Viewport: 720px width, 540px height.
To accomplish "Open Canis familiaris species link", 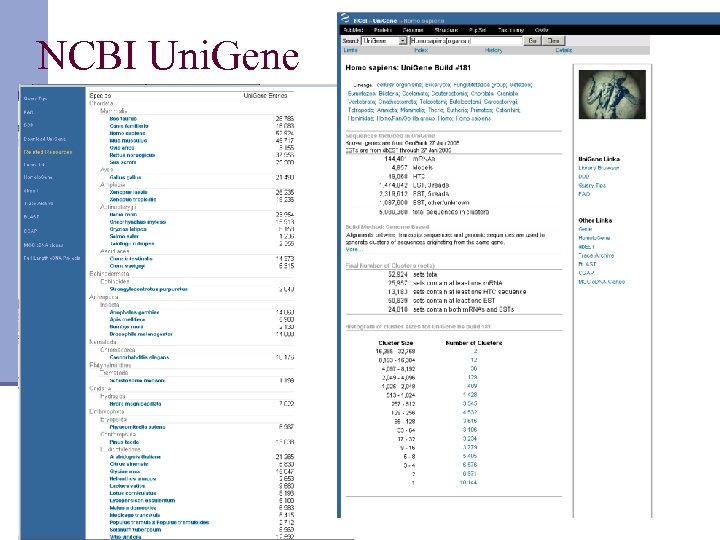I will click(129, 126).
